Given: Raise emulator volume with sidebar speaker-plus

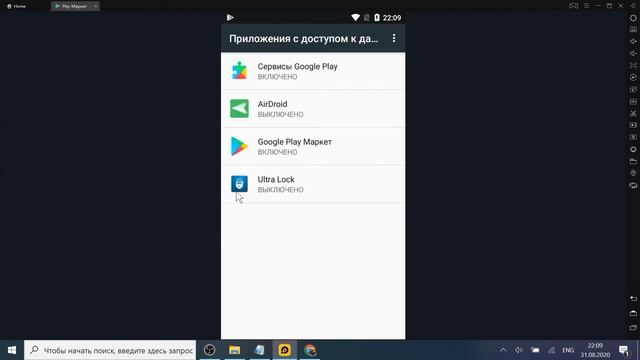Looking at the screenshot, I should click(x=633, y=42).
